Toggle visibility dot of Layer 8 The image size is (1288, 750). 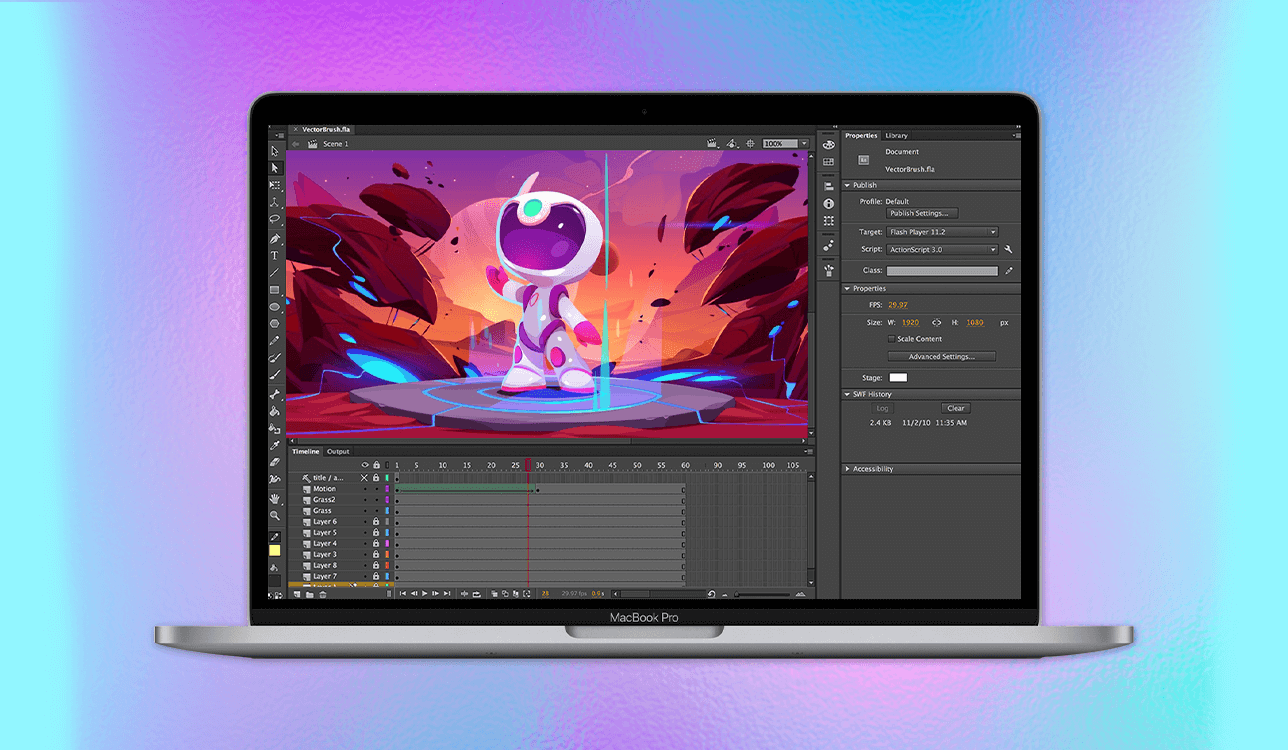[x=365, y=565]
